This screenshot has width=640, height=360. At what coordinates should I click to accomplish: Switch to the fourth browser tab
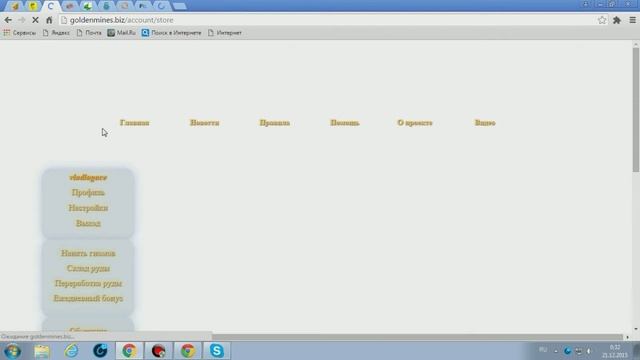pos(69,6)
